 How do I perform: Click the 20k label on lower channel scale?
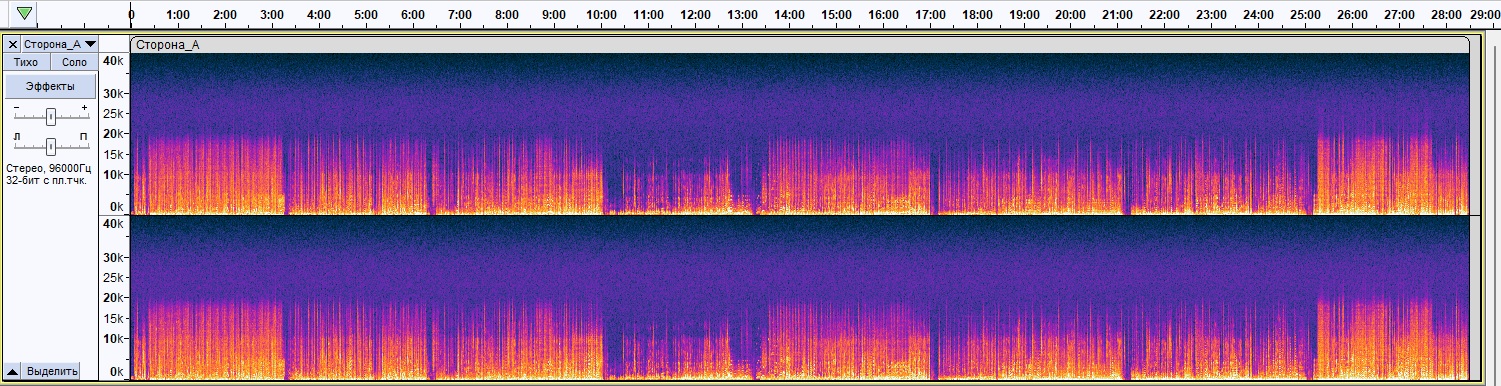coord(114,298)
